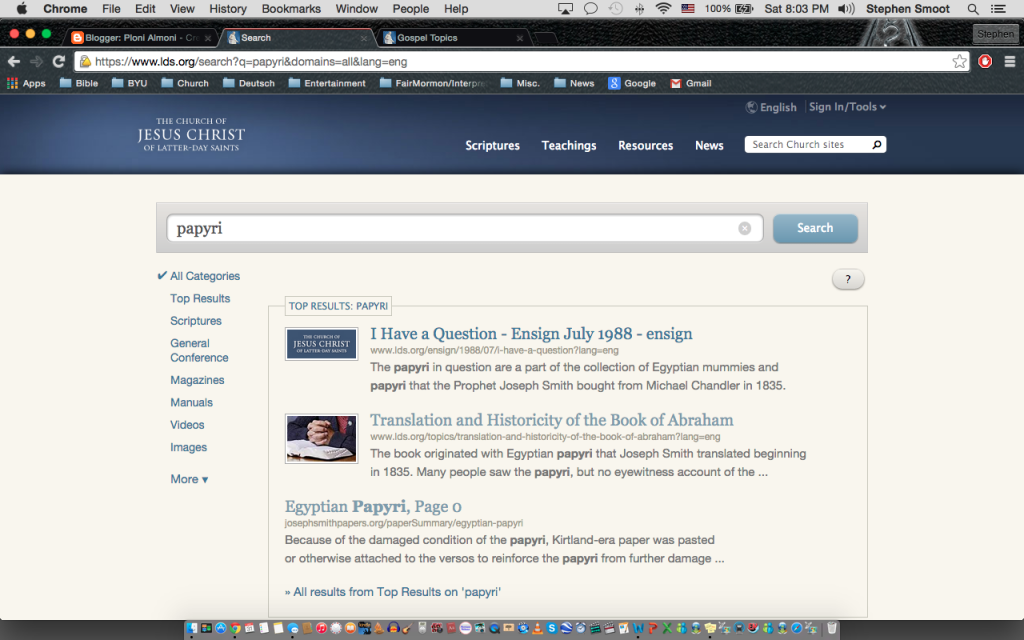View all results from Top Results on 'papyri'
The image size is (1024, 640).
(392, 592)
